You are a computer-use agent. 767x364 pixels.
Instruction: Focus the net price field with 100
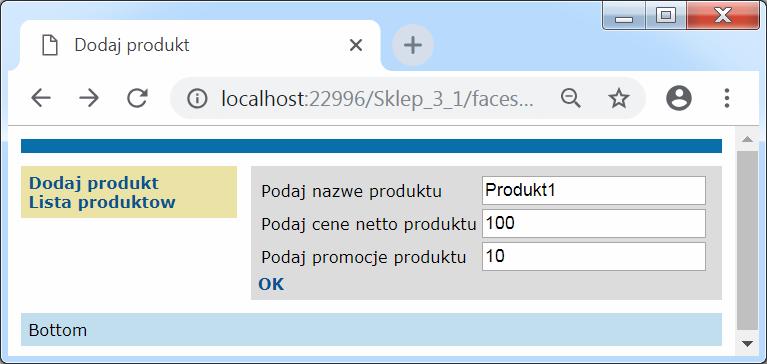pos(594,224)
